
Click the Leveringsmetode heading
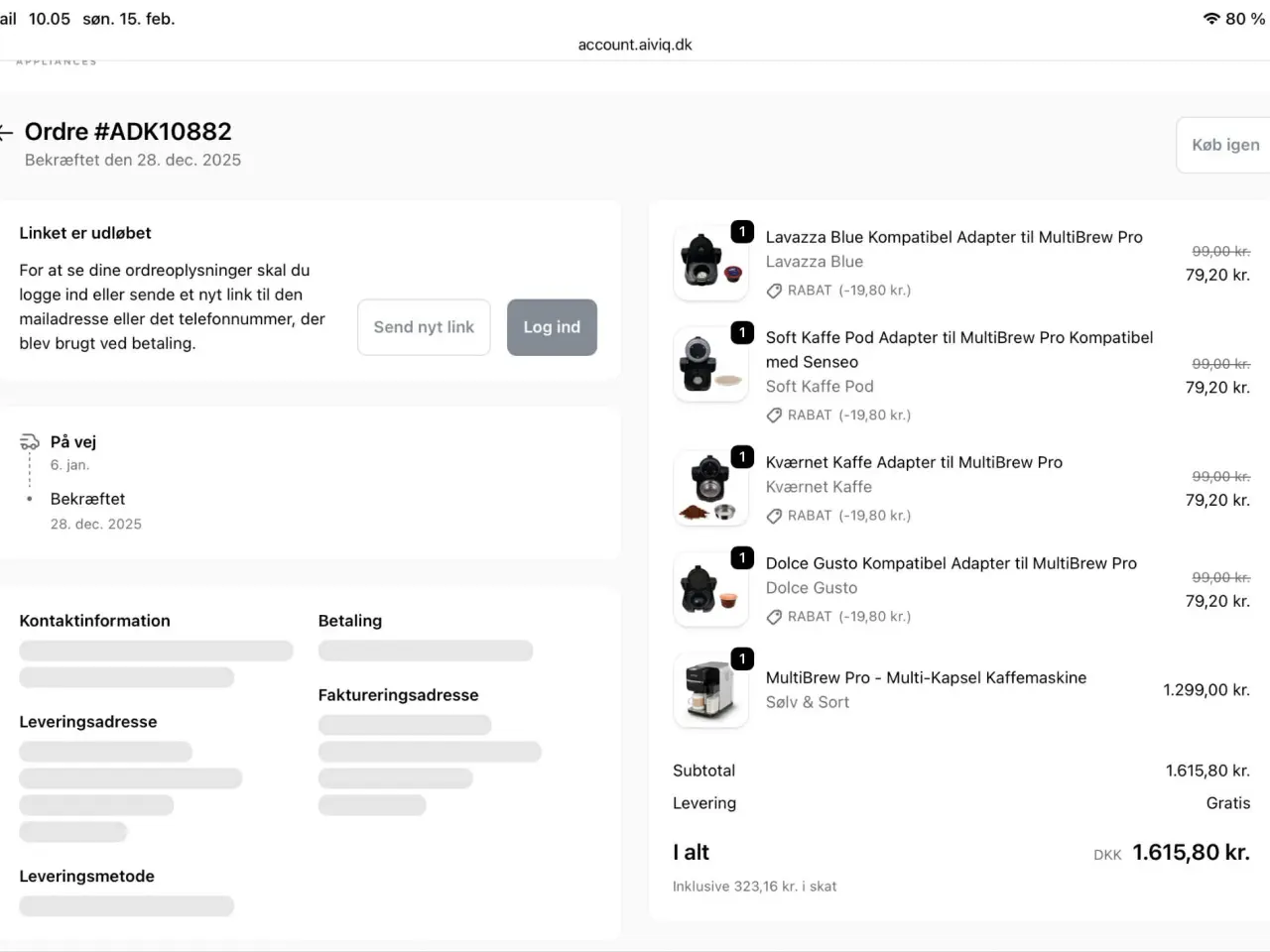click(87, 877)
